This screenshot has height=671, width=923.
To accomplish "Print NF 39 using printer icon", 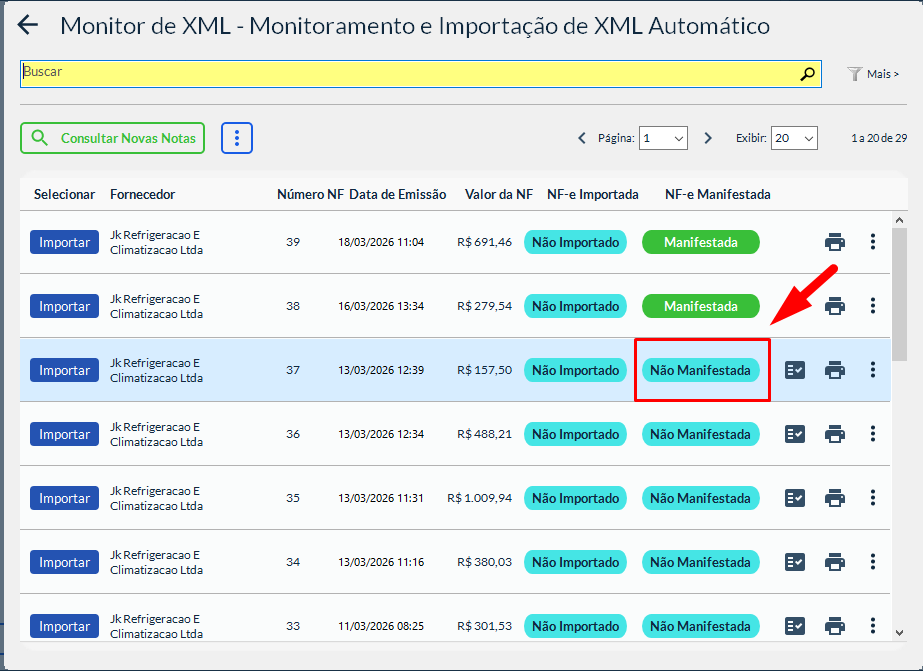I will (835, 242).
